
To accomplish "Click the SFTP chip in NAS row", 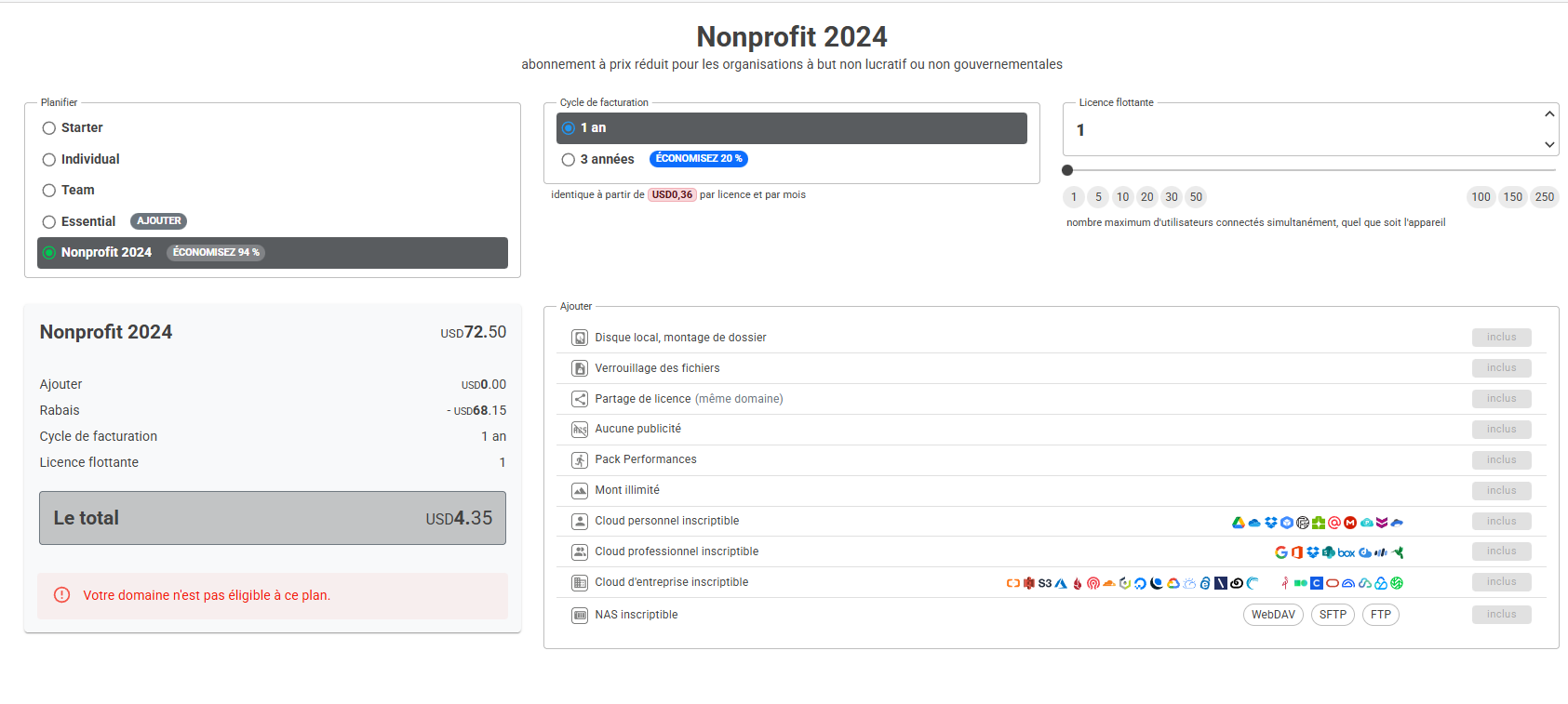I will click(x=1333, y=615).
